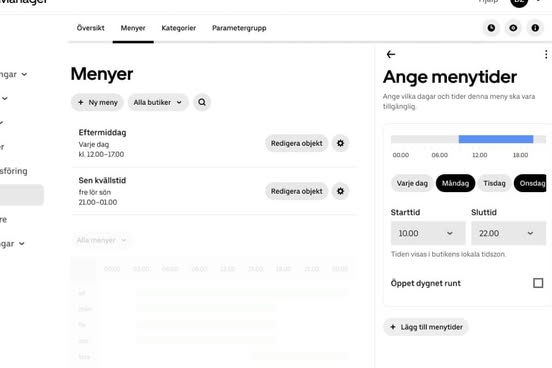Click Lägg till menytider button
Image resolution: width=552 pixels, height=368 pixels.
tap(426, 327)
